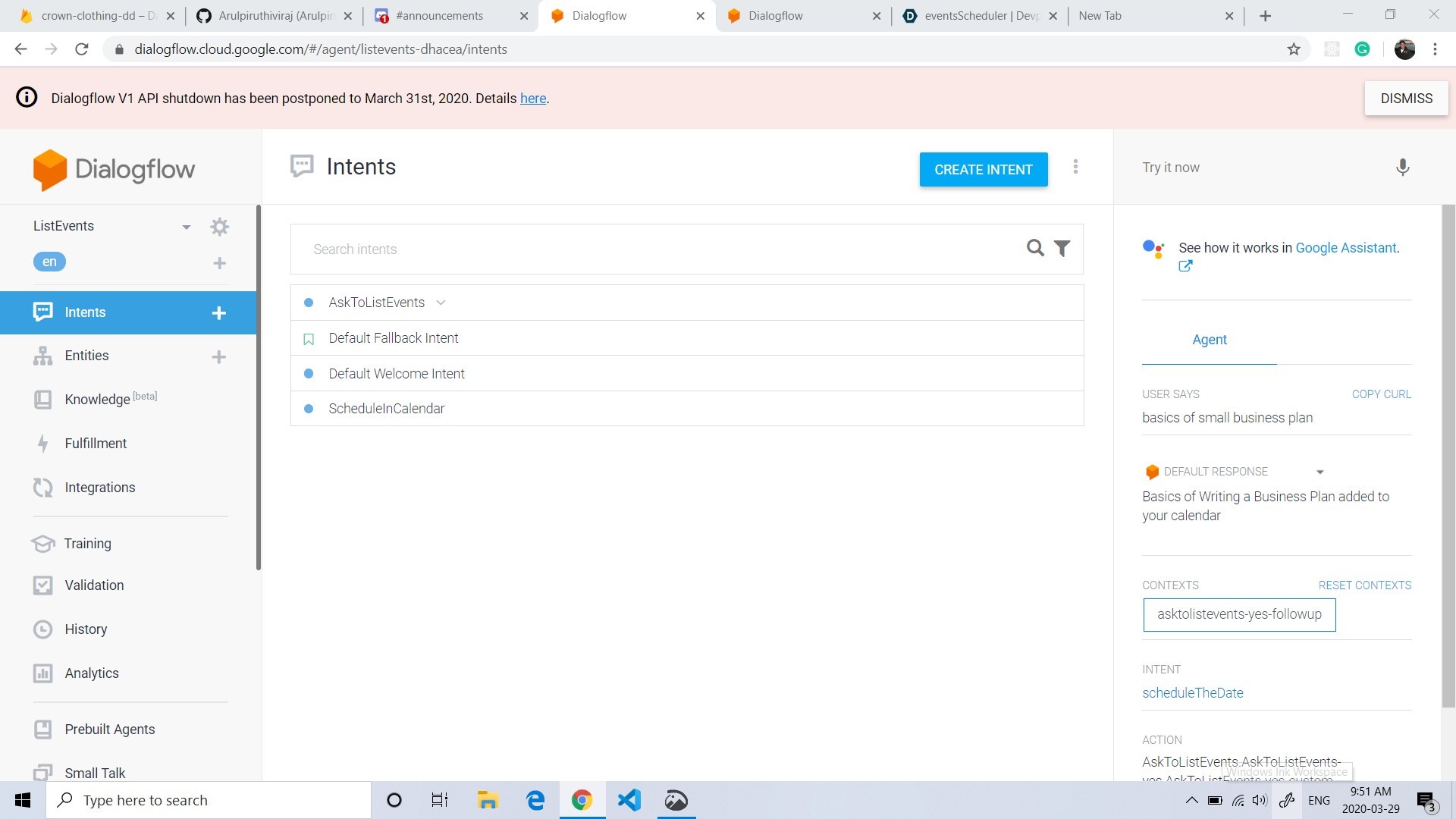Click the microphone icon in Try it now
1456x819 pixels.
coord(1402,168)
